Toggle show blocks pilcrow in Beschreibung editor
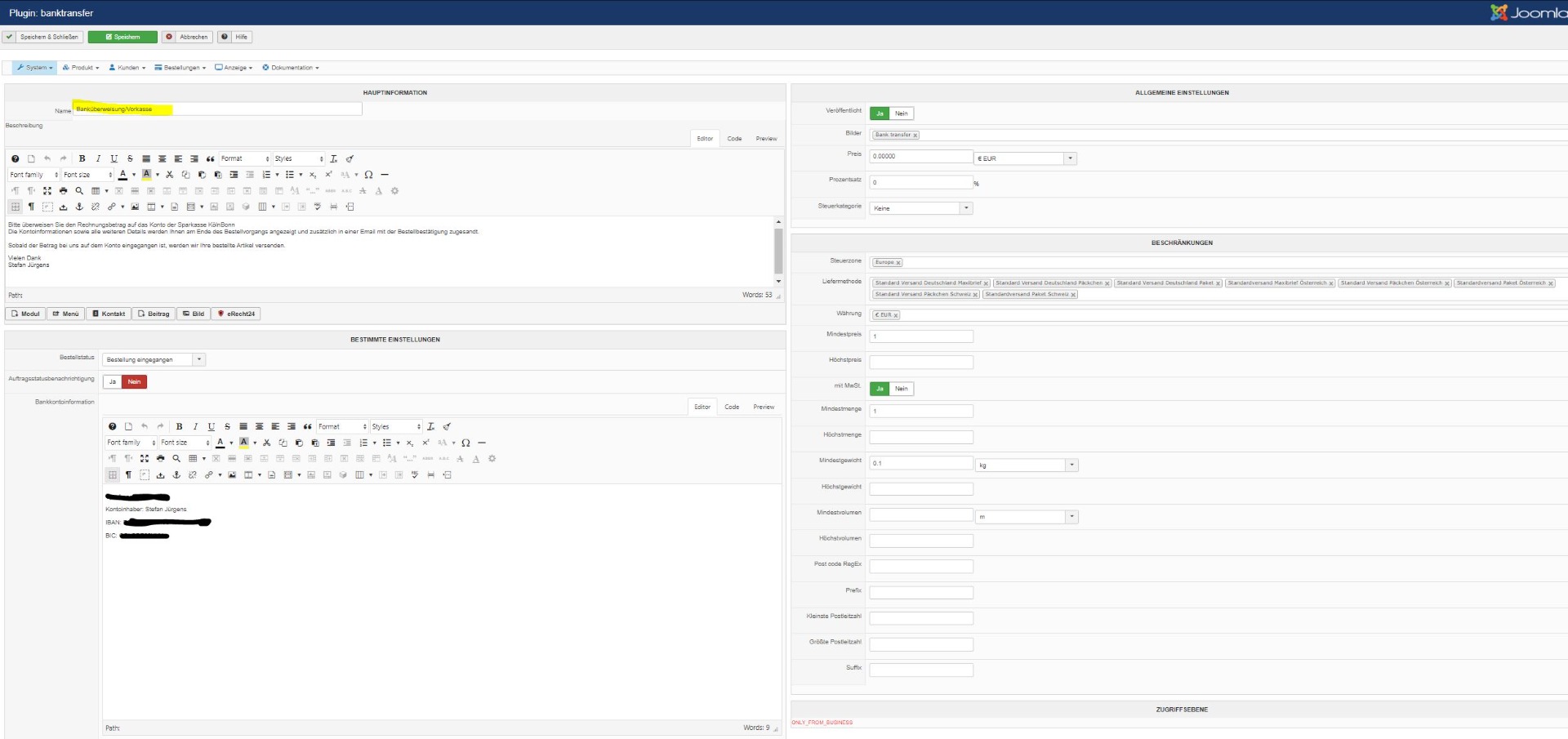This screenshot has height=739, width=1568. click(31, 207)
